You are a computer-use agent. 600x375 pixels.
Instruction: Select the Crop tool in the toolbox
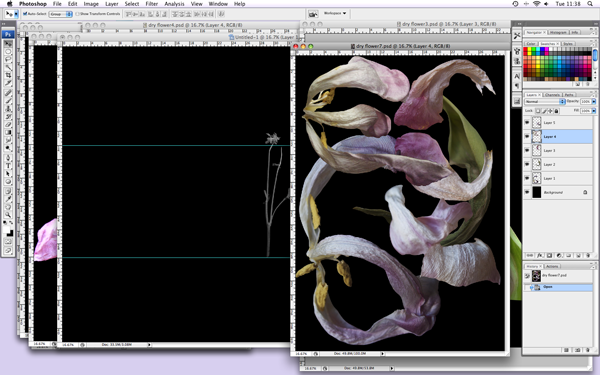click(8, 75)
